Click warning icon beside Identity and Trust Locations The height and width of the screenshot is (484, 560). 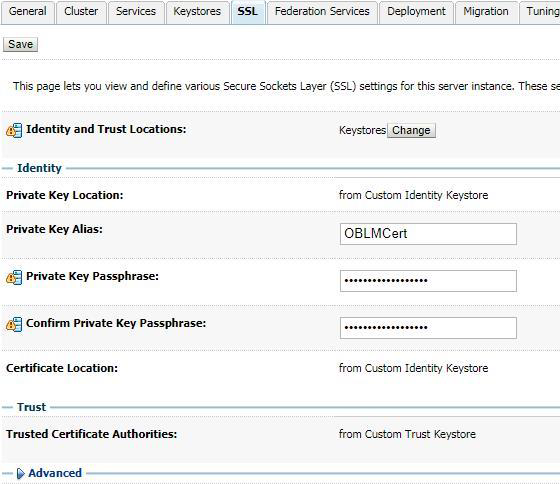[x=14, y=130]
